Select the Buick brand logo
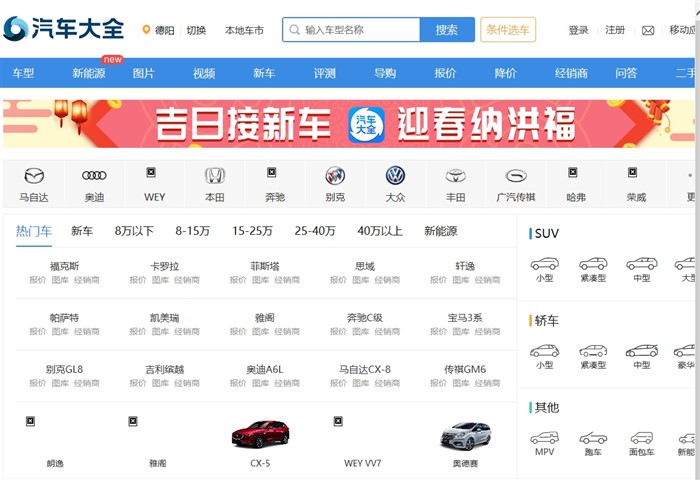This screenshot has height=480, width=700. coord(335,175)
